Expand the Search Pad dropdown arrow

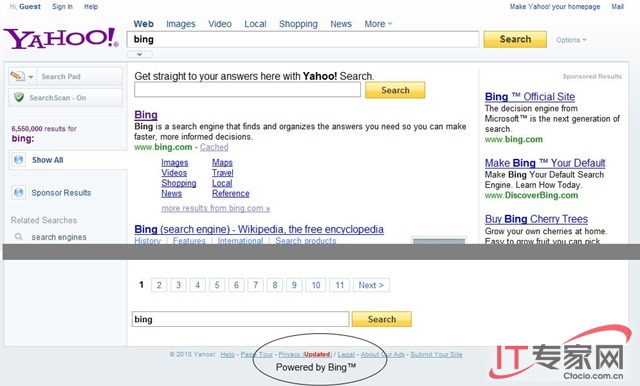point(31,77)
